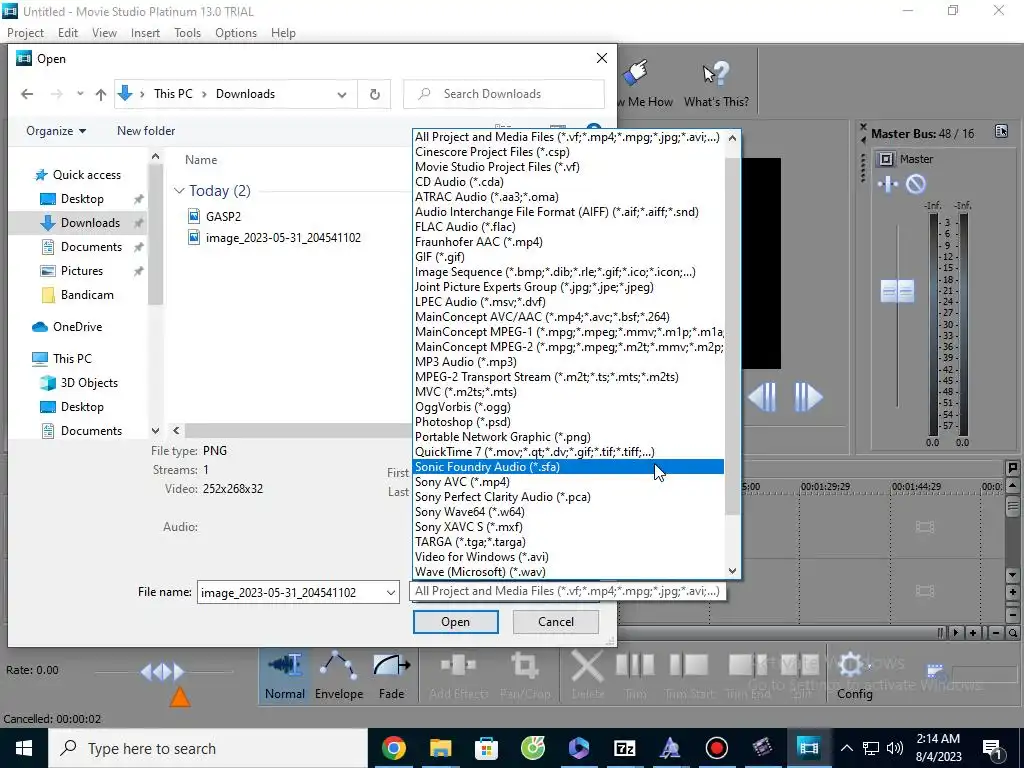Unpin Desktop from Quick access
The width and height of the screenshot is (1024, 768).
point(138,199)
